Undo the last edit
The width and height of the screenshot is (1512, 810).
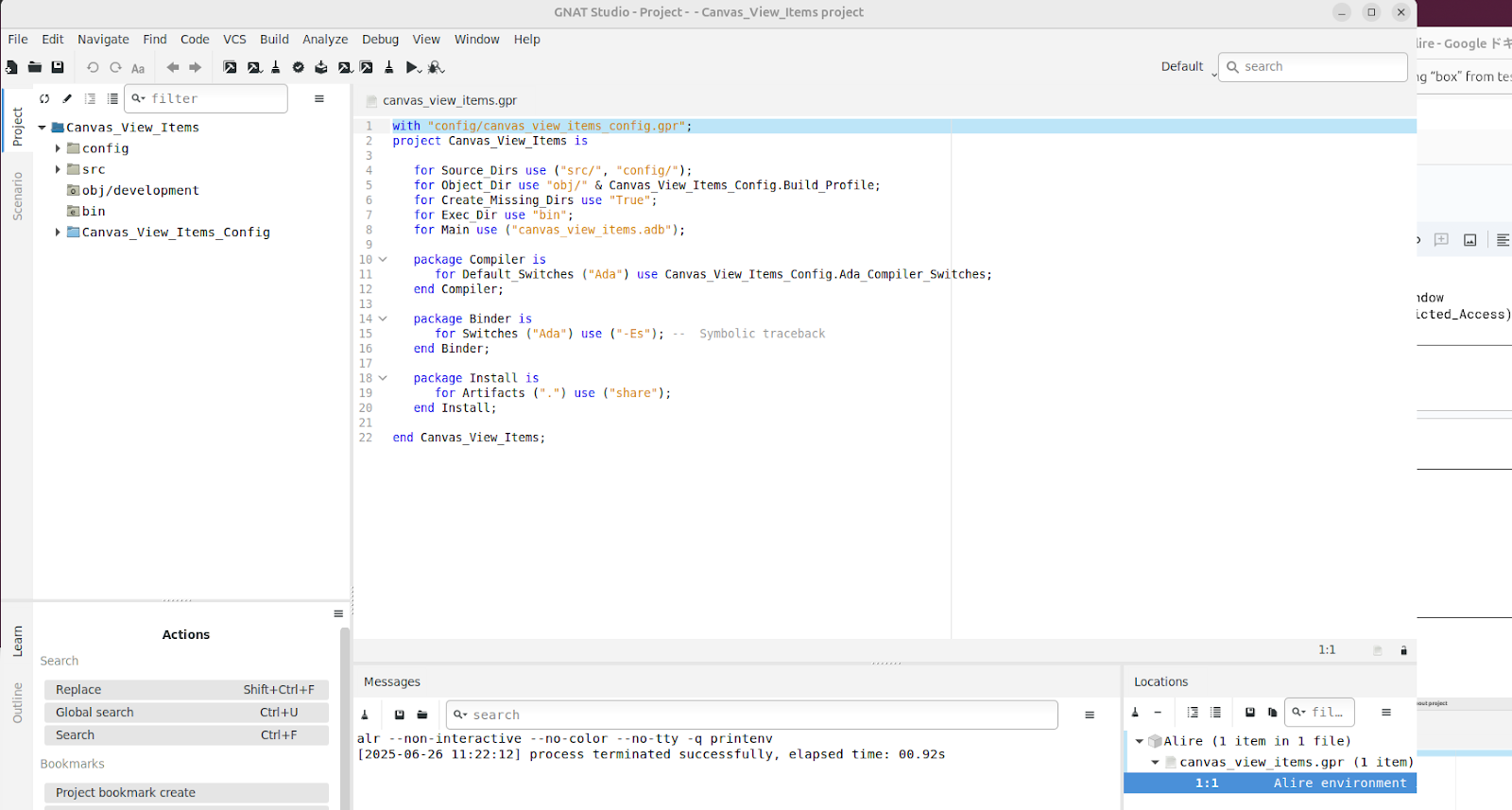point(93,67)
